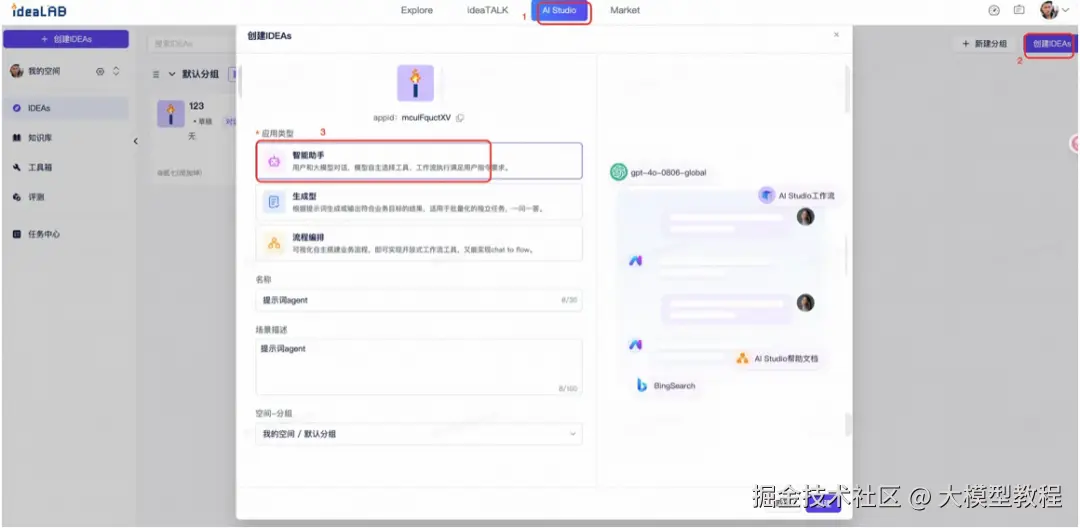Click the purple 创建IDEAs sidebar button
The width and height of the screenshot is (1080, 528).
[66, 39]
